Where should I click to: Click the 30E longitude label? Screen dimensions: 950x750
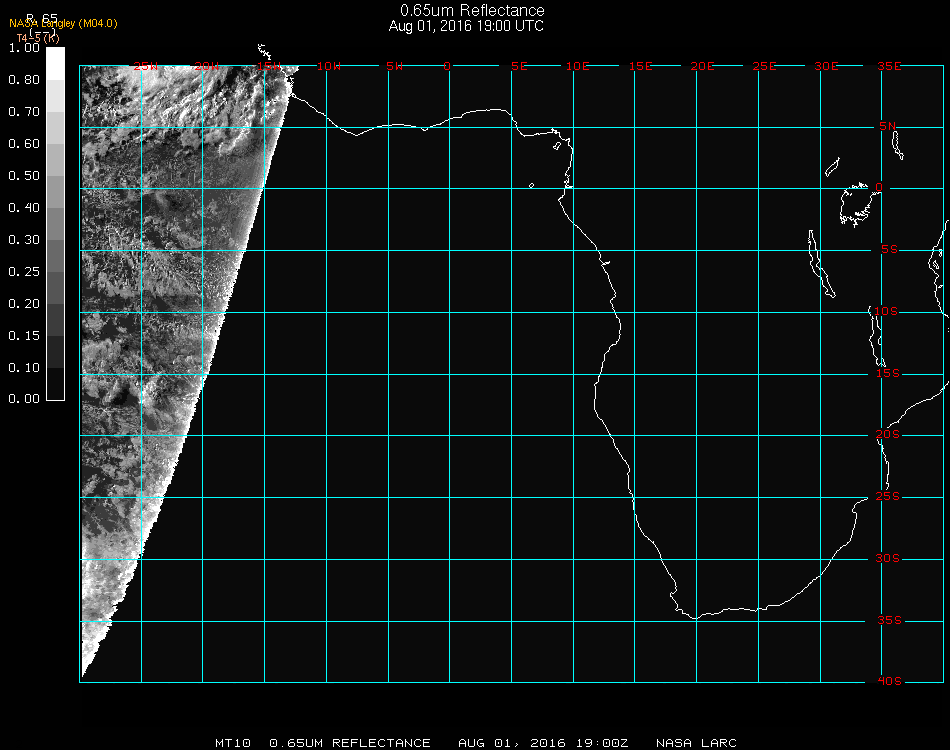tap(826, 67)
